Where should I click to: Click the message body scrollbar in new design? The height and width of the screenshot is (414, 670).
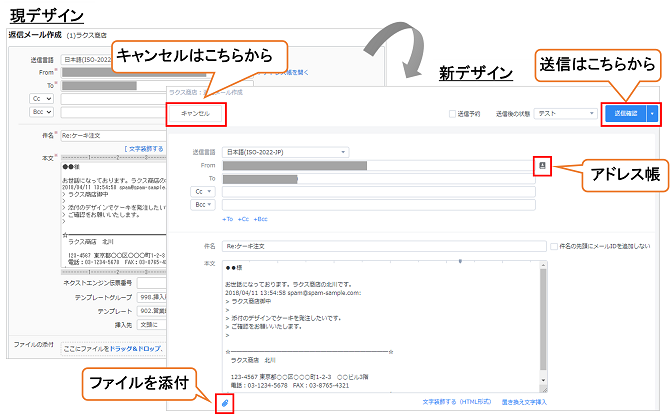pos(543,319)
